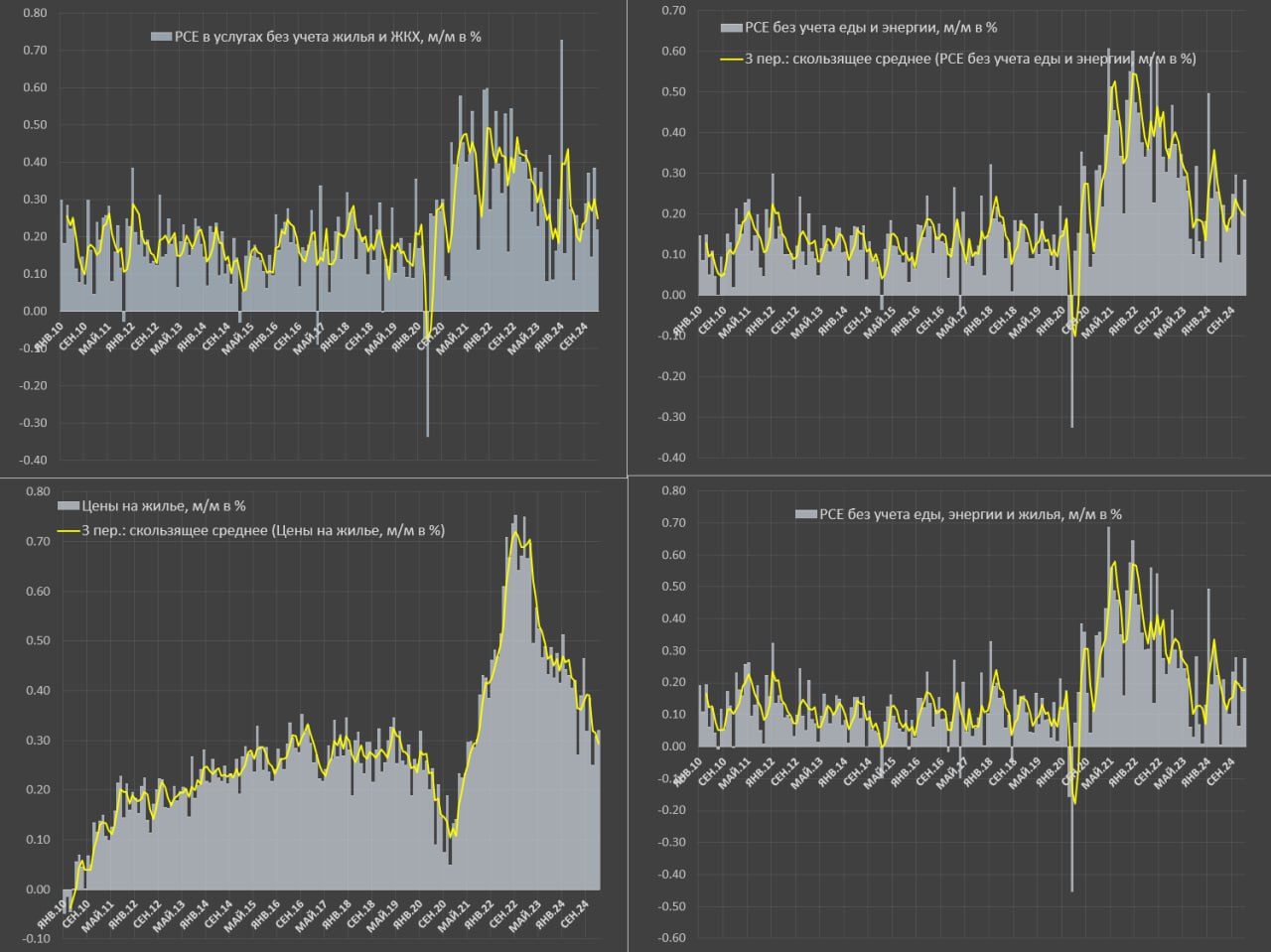Click gray legend marker for PCE в услугах
Image resolution: width=1271 pixels, height=952 pixels.
click(x=161, y=37)
